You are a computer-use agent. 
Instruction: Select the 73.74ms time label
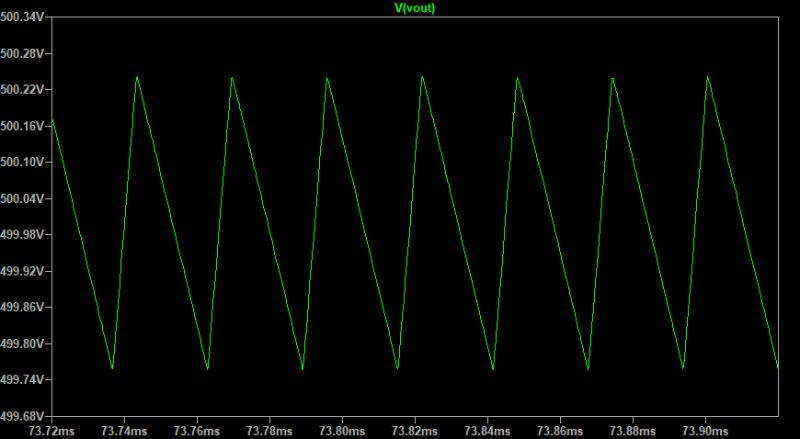click(x=124, y=431)
